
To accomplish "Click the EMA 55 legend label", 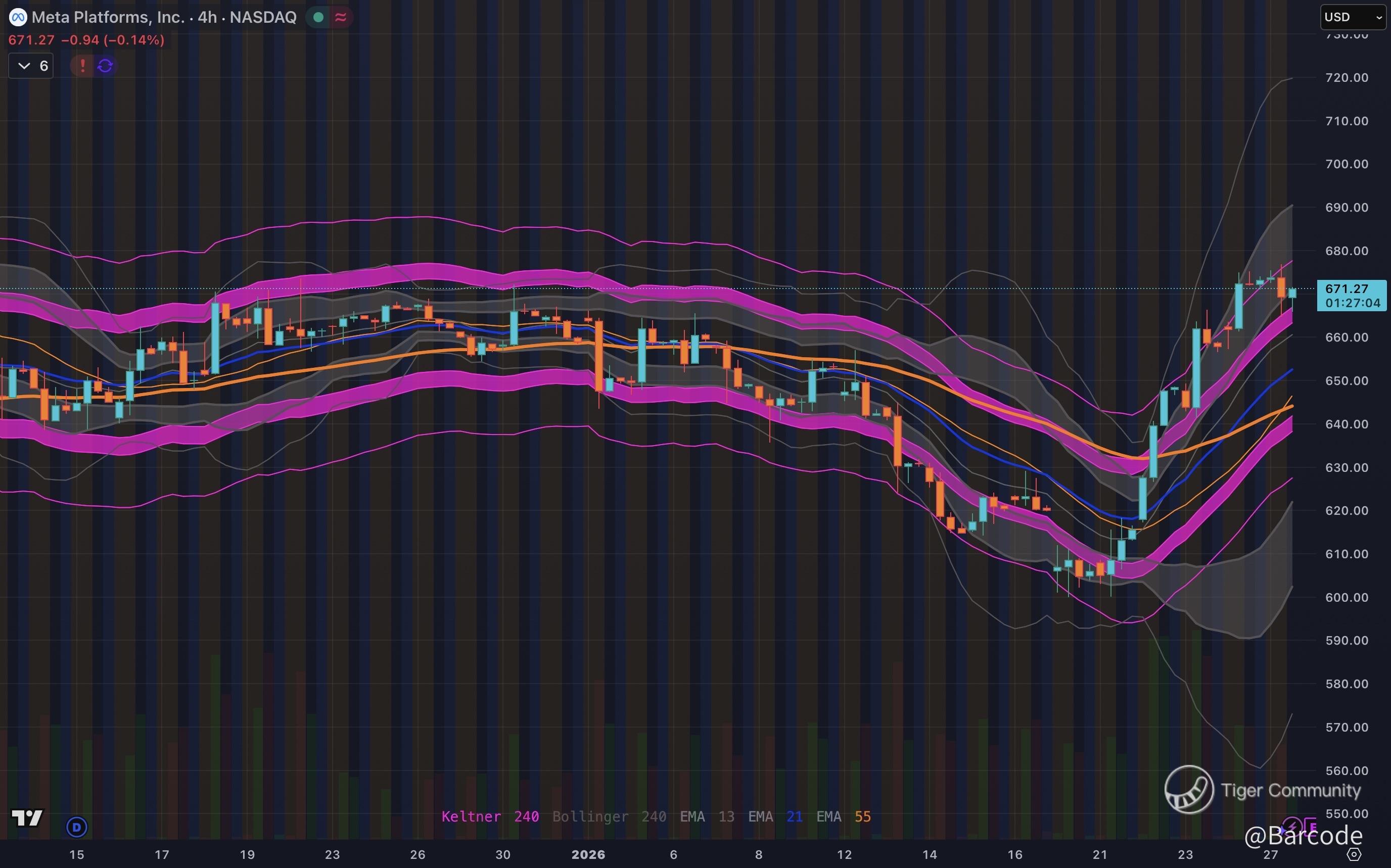I will [843, 816].
